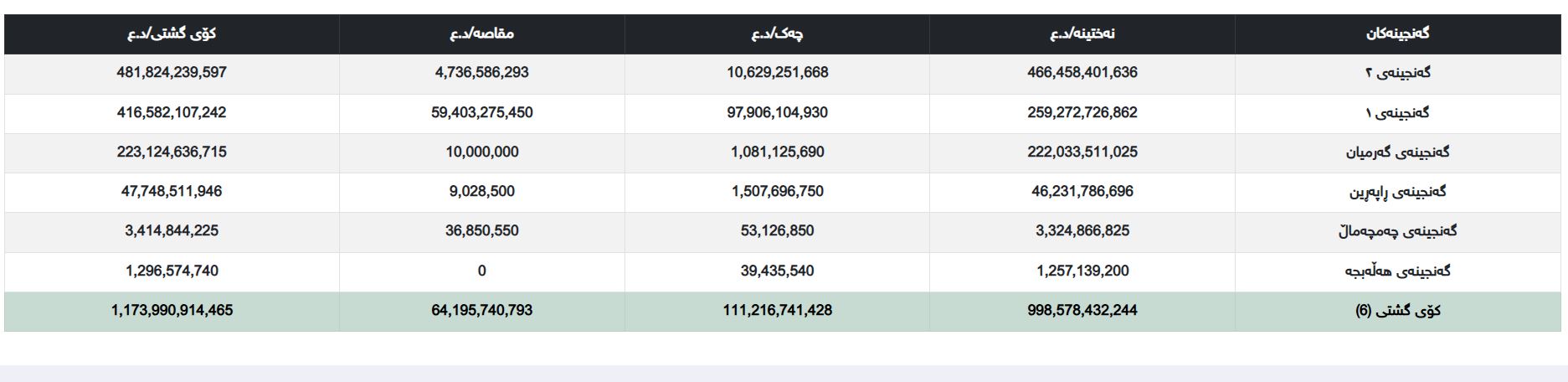Click the گەنجینەی گەرمیان row label
This screenshot has height=382, width=1568.
tap(1397, 152)
